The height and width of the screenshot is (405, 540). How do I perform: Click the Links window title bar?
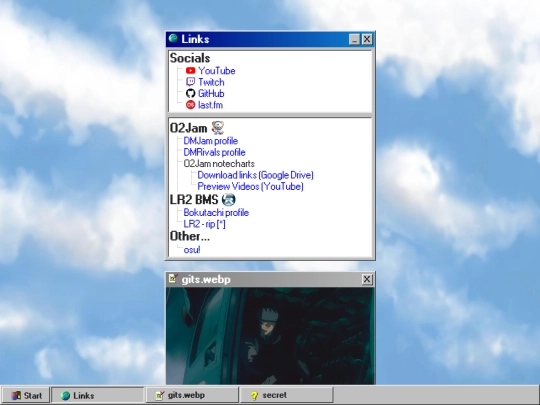[270, 39]
